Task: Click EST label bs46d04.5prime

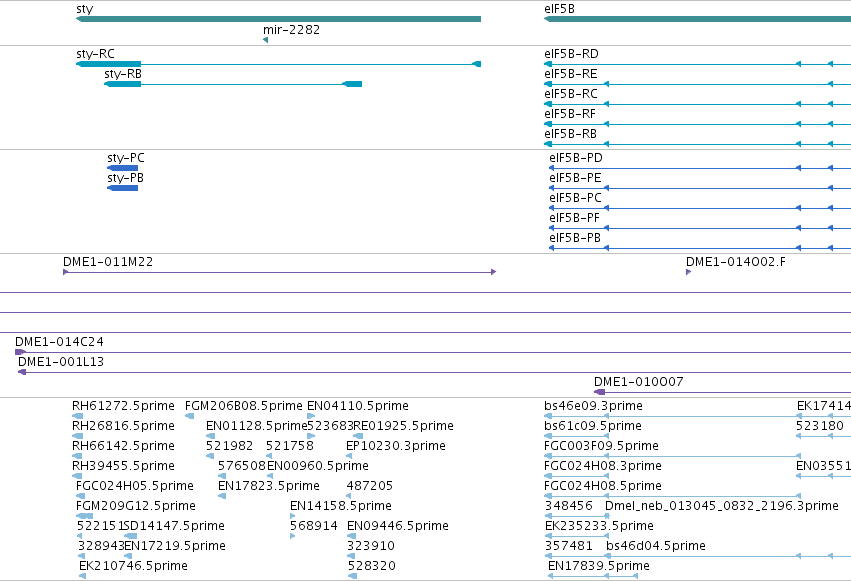Action: pos(656,546)
